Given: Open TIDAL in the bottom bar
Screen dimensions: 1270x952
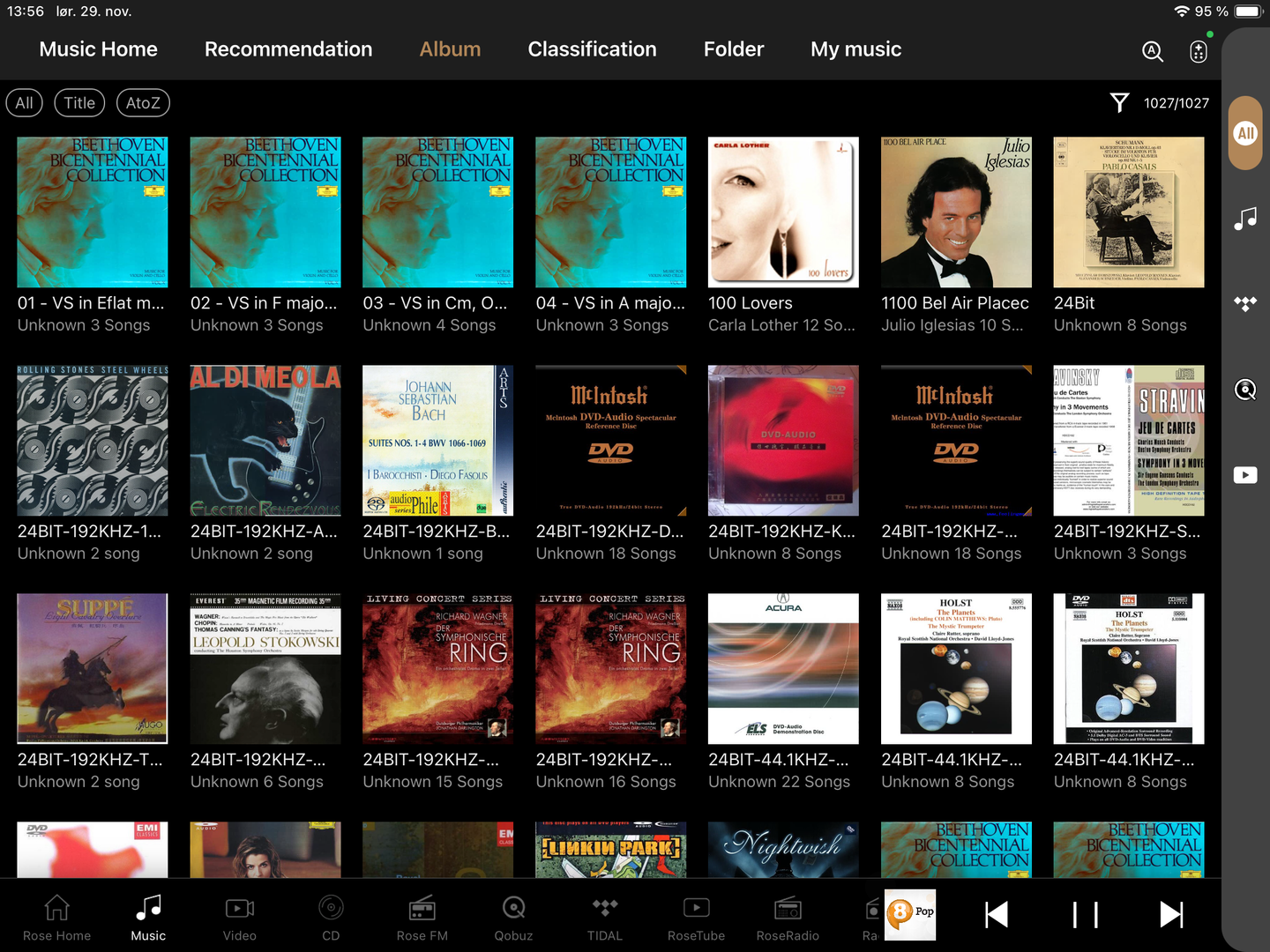Looking at the screenshot, I should (x=605, y=917).
